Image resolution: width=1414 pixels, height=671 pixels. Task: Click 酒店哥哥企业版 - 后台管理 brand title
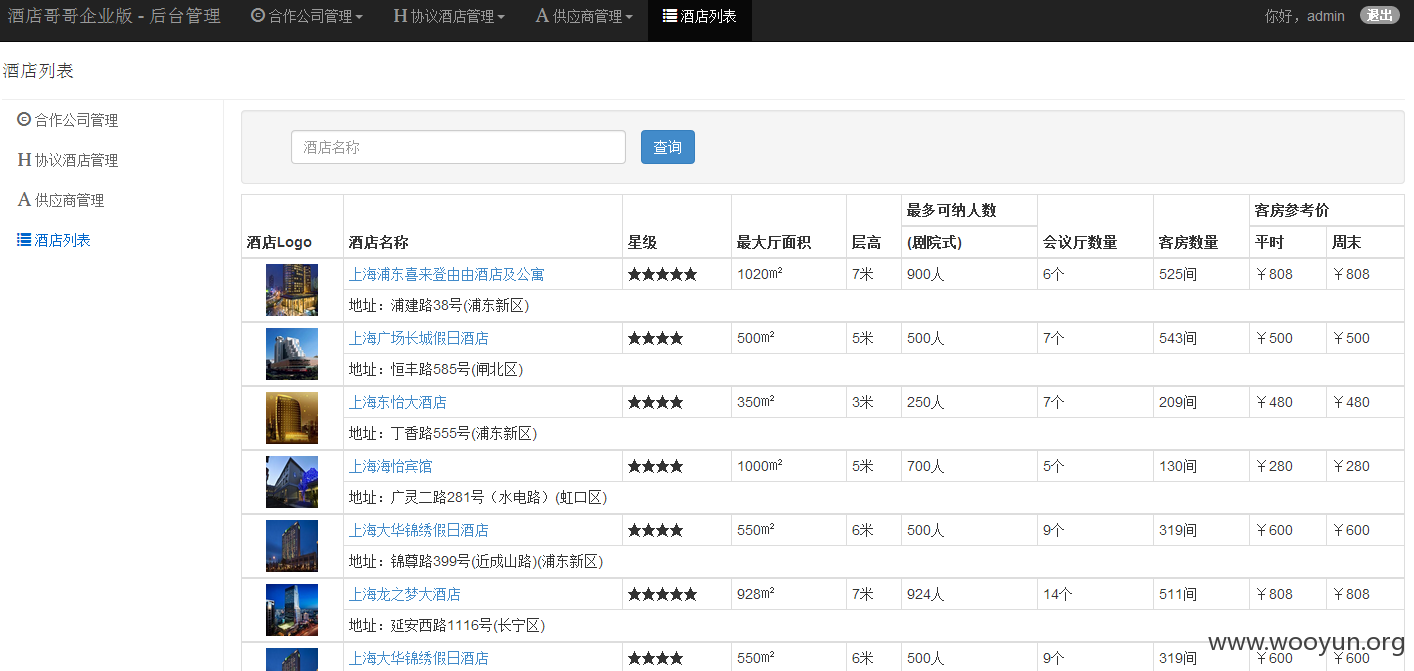click(114, 16)
